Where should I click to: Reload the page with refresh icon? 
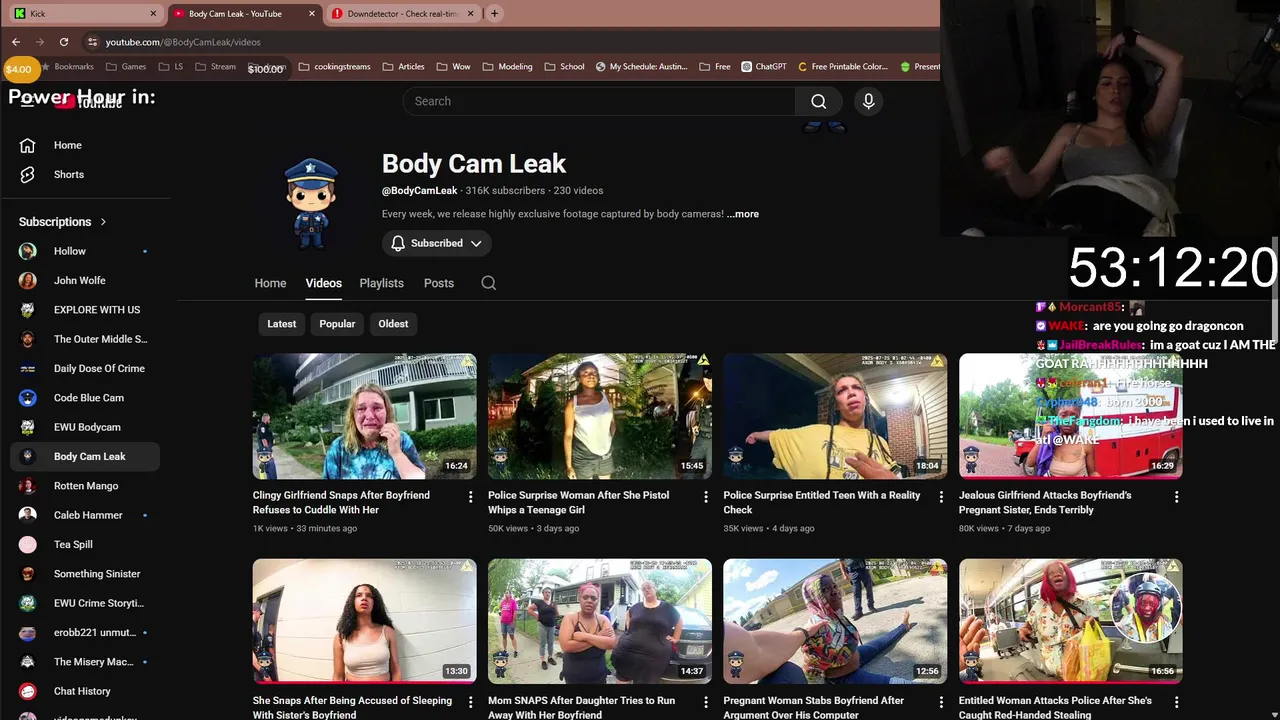[x=64, y=42]
